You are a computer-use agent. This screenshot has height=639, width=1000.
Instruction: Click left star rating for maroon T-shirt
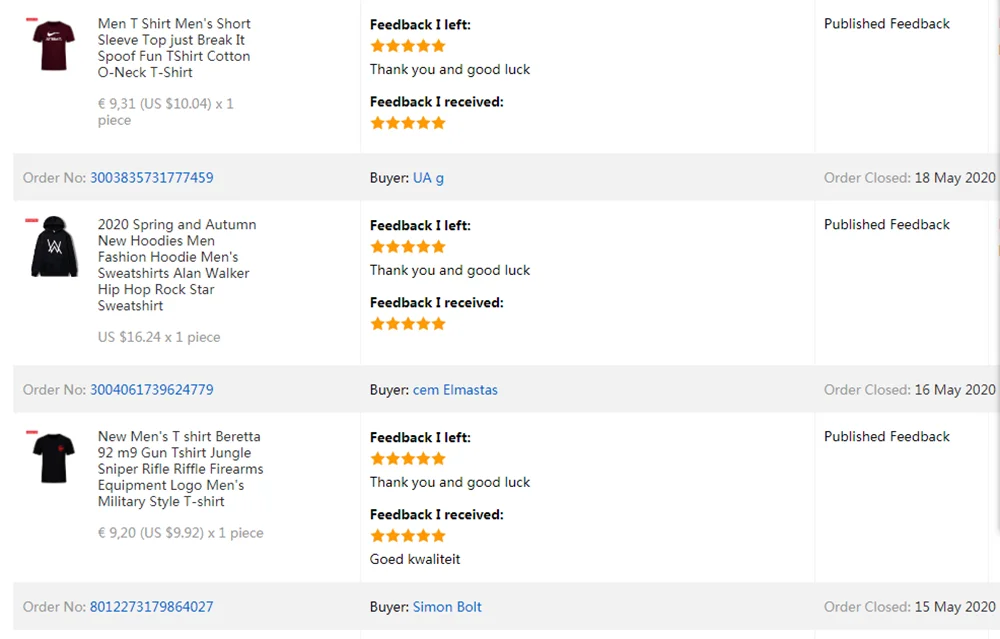click(408, 46)
